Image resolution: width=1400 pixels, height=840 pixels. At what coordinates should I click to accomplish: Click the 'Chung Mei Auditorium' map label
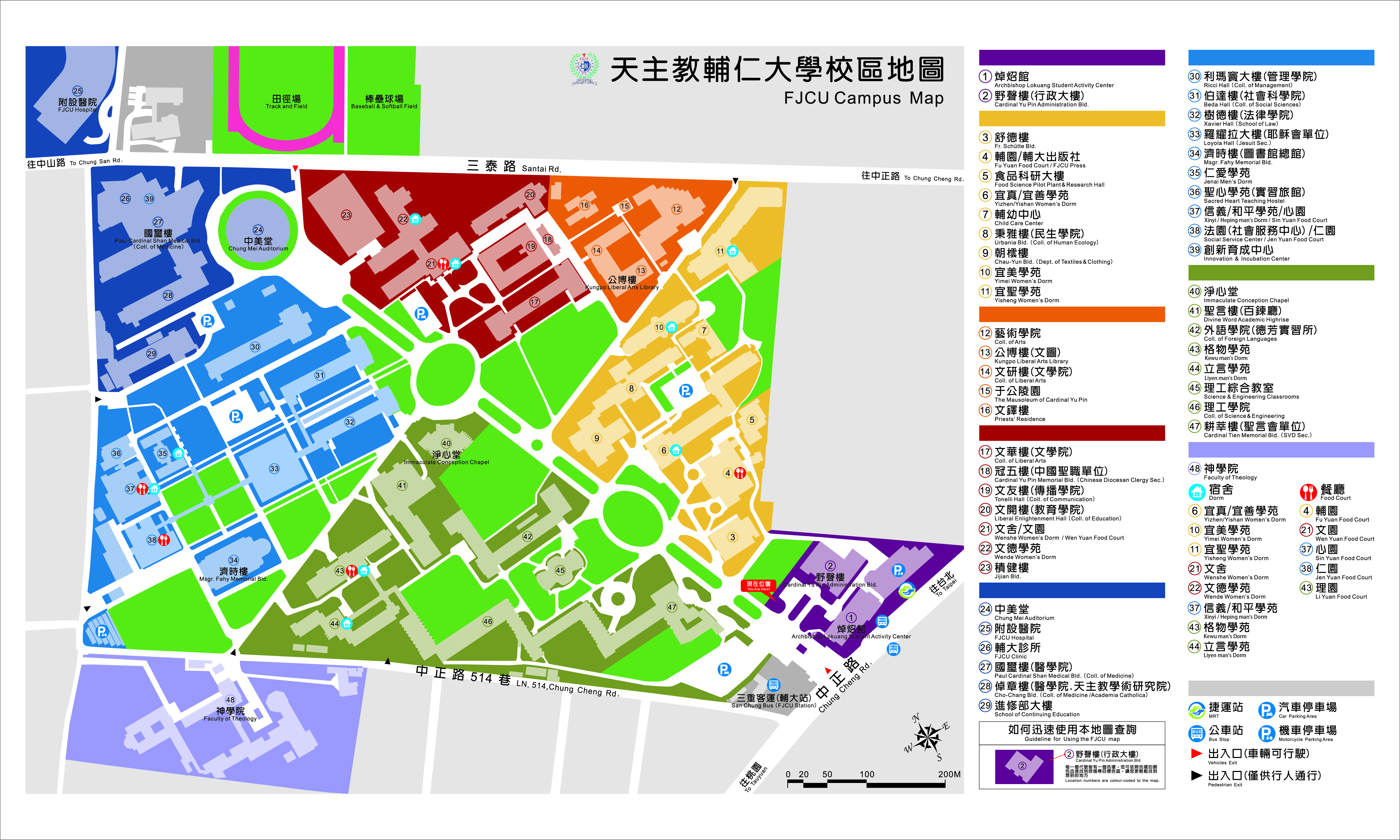point(258,248)
